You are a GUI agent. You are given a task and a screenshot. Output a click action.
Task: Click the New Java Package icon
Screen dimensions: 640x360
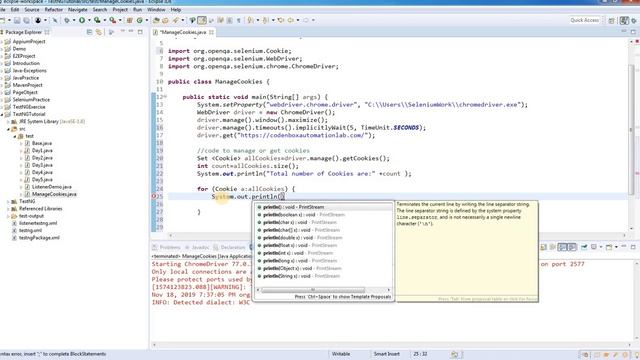point(129,20)
